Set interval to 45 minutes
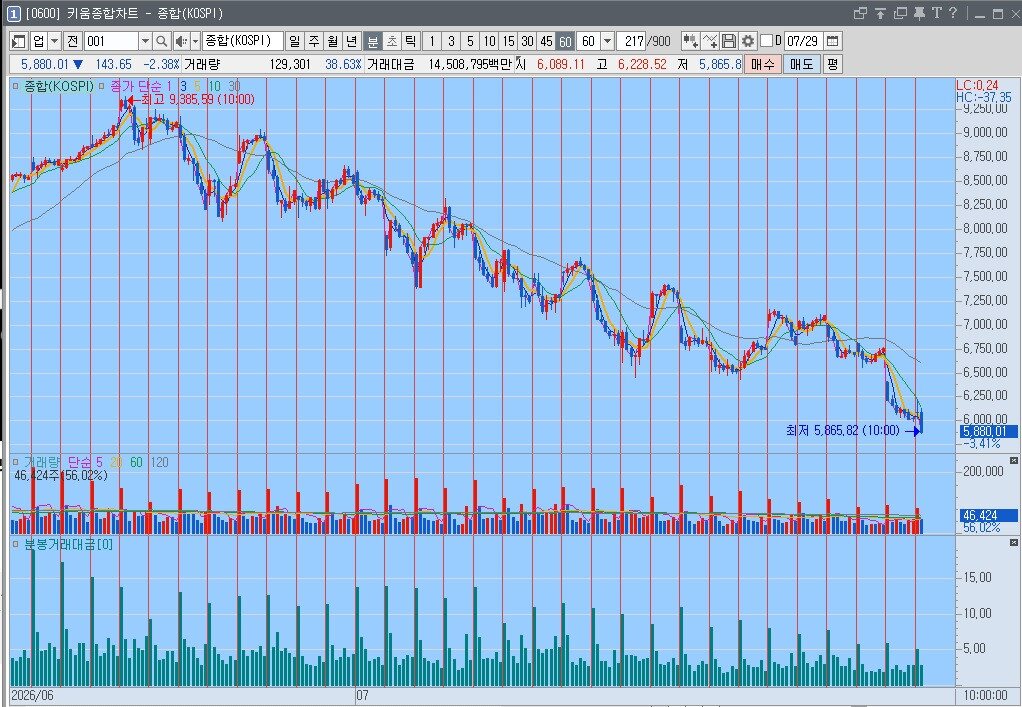The height and width of the screenshot is (707, 1022). pos(546,41)
